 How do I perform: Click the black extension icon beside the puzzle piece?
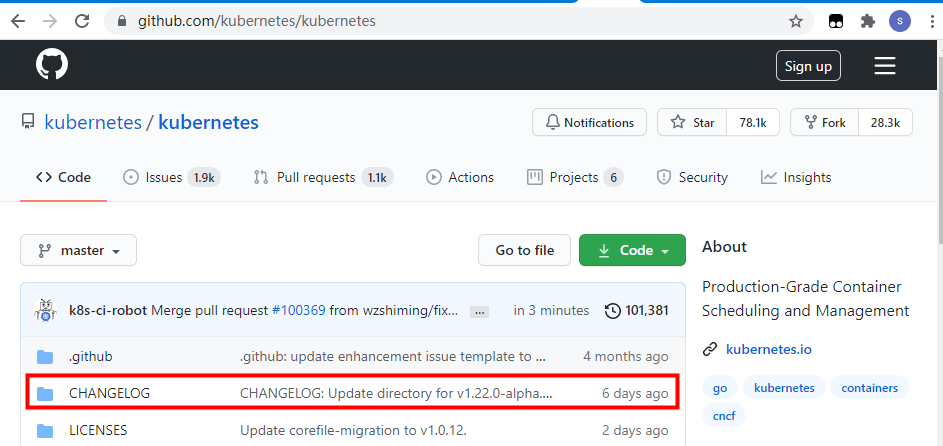click(836, 22)
